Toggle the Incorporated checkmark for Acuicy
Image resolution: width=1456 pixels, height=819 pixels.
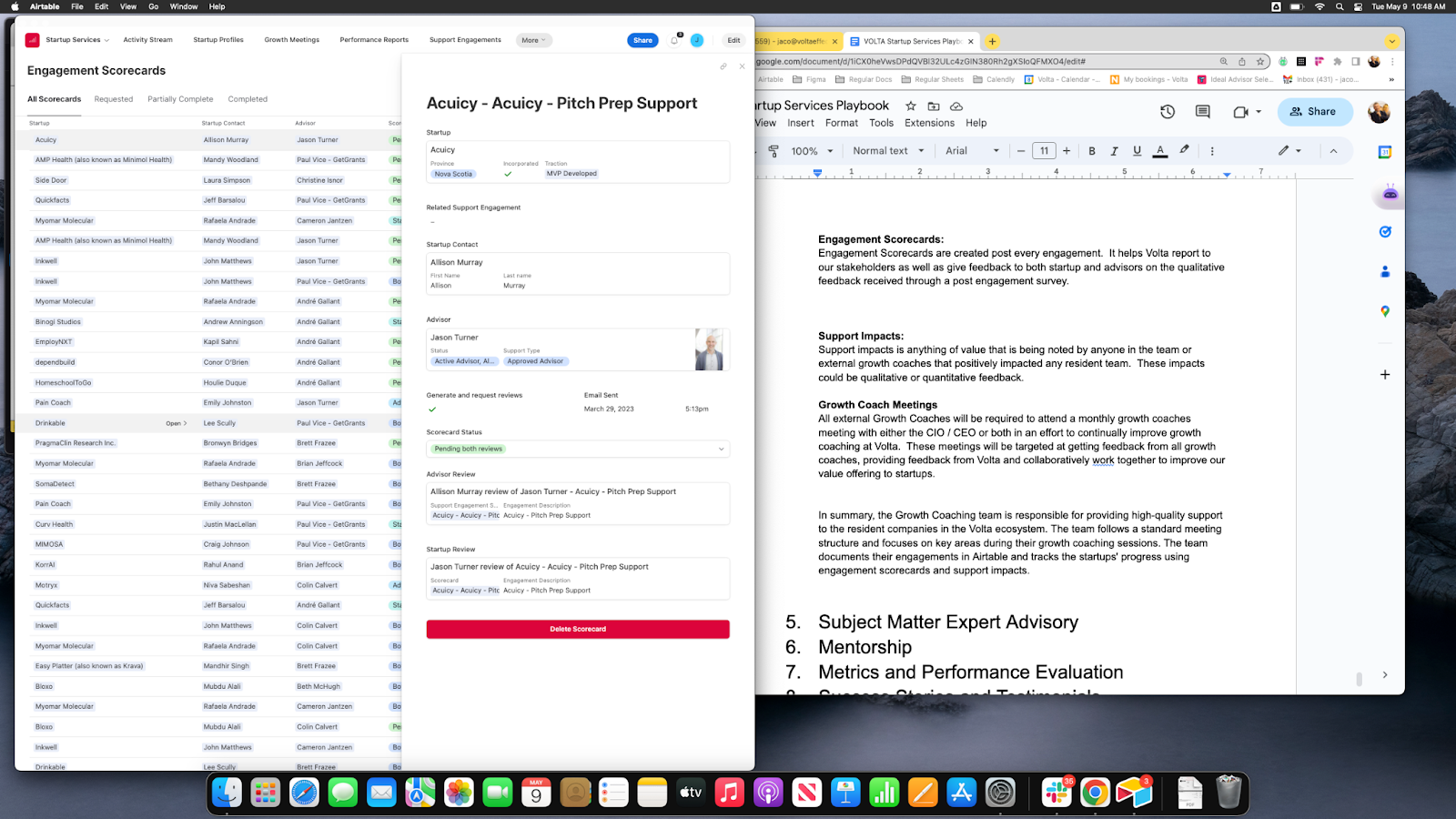point(508,174)
